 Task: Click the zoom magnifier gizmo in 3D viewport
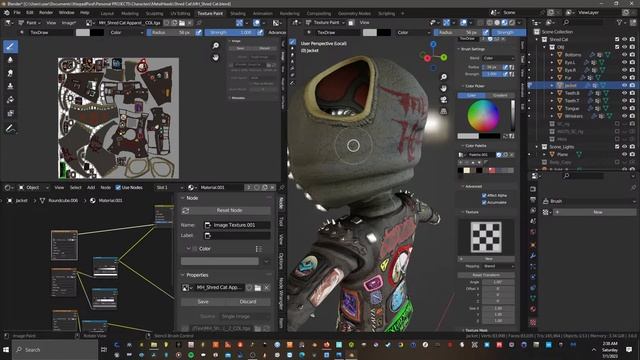(x=444, y=77)
